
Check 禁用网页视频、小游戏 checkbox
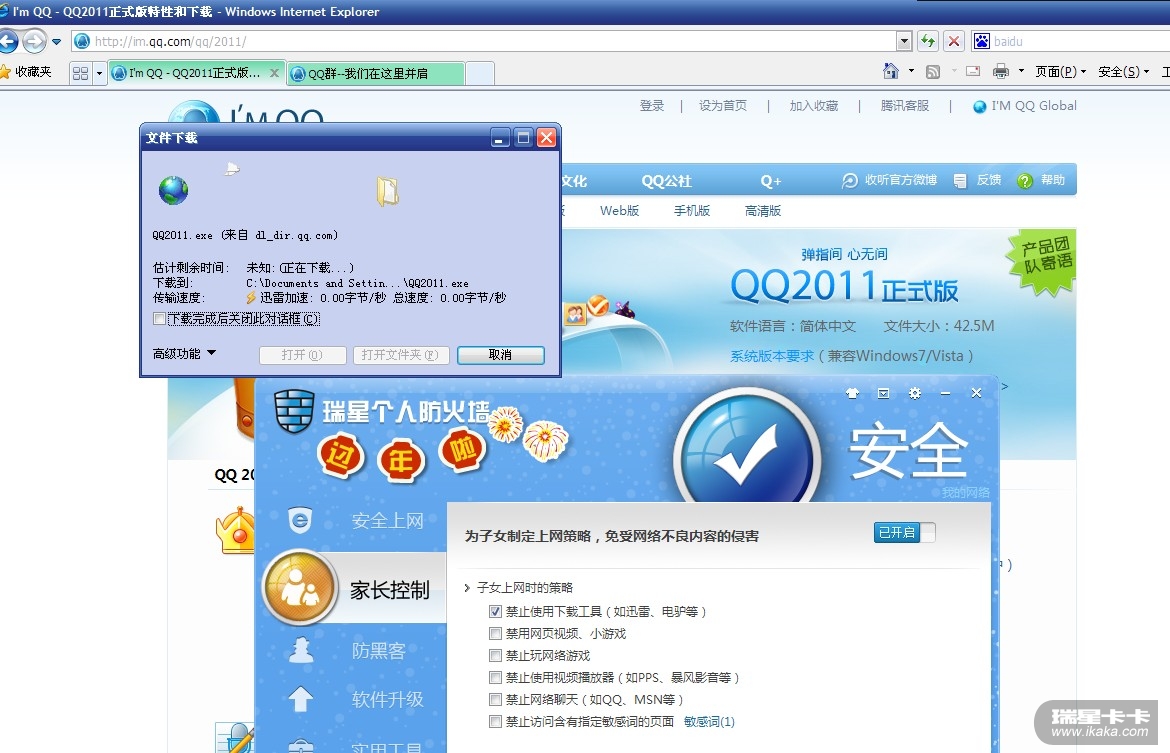pyautogui.click(x=495, y=634)
